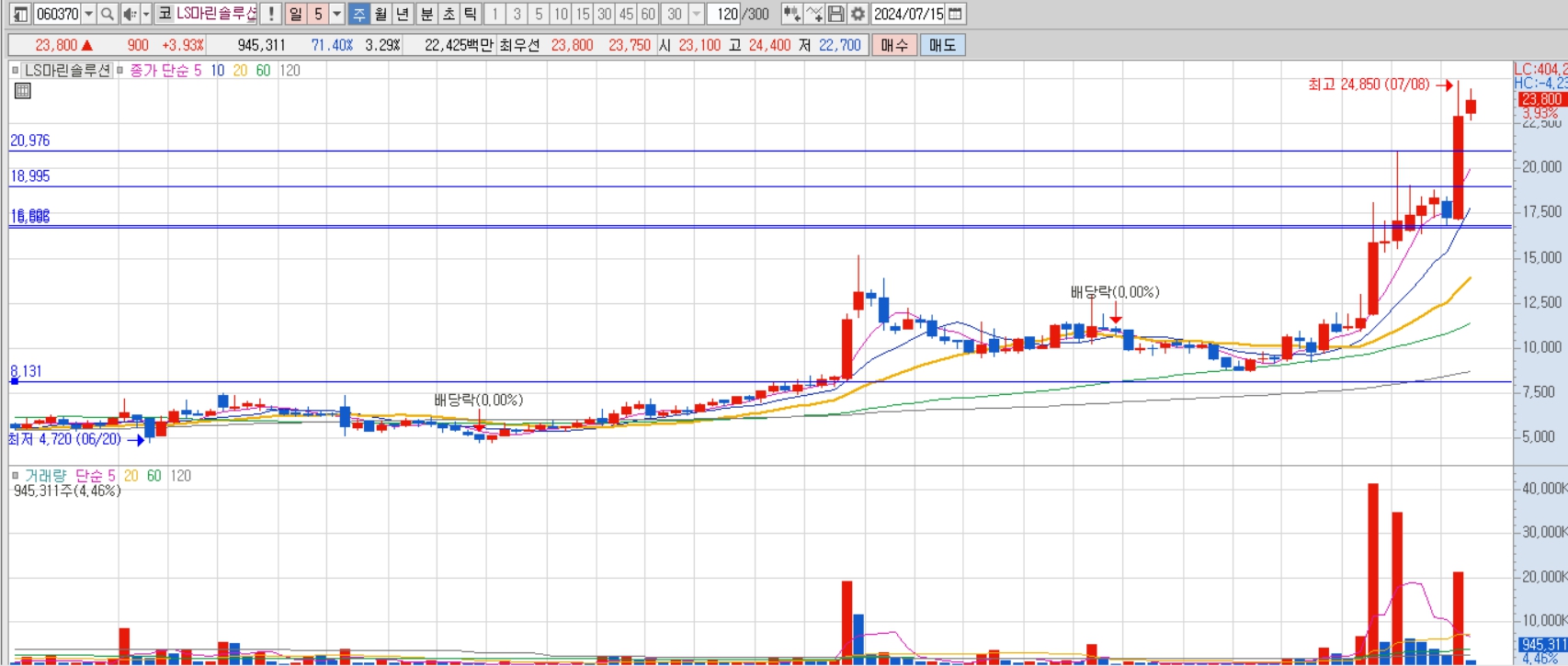
Task: Choose the 60 interval preset button
Action: (x=648, y=14)
